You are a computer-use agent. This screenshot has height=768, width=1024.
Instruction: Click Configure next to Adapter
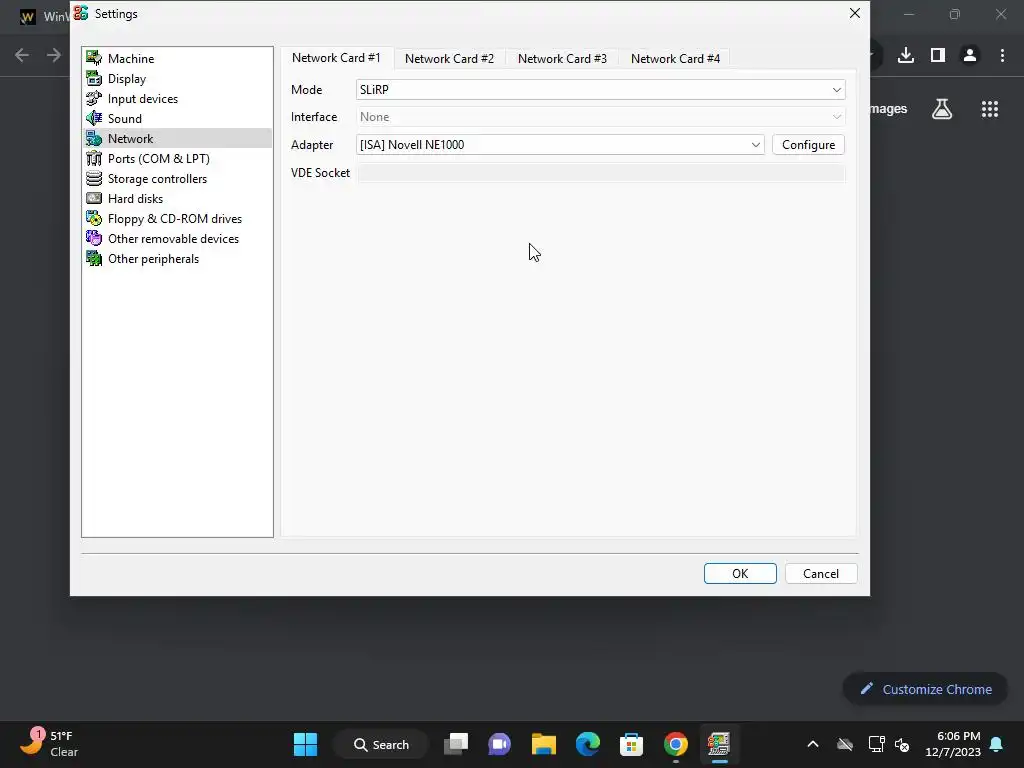(x=808, y=144)
